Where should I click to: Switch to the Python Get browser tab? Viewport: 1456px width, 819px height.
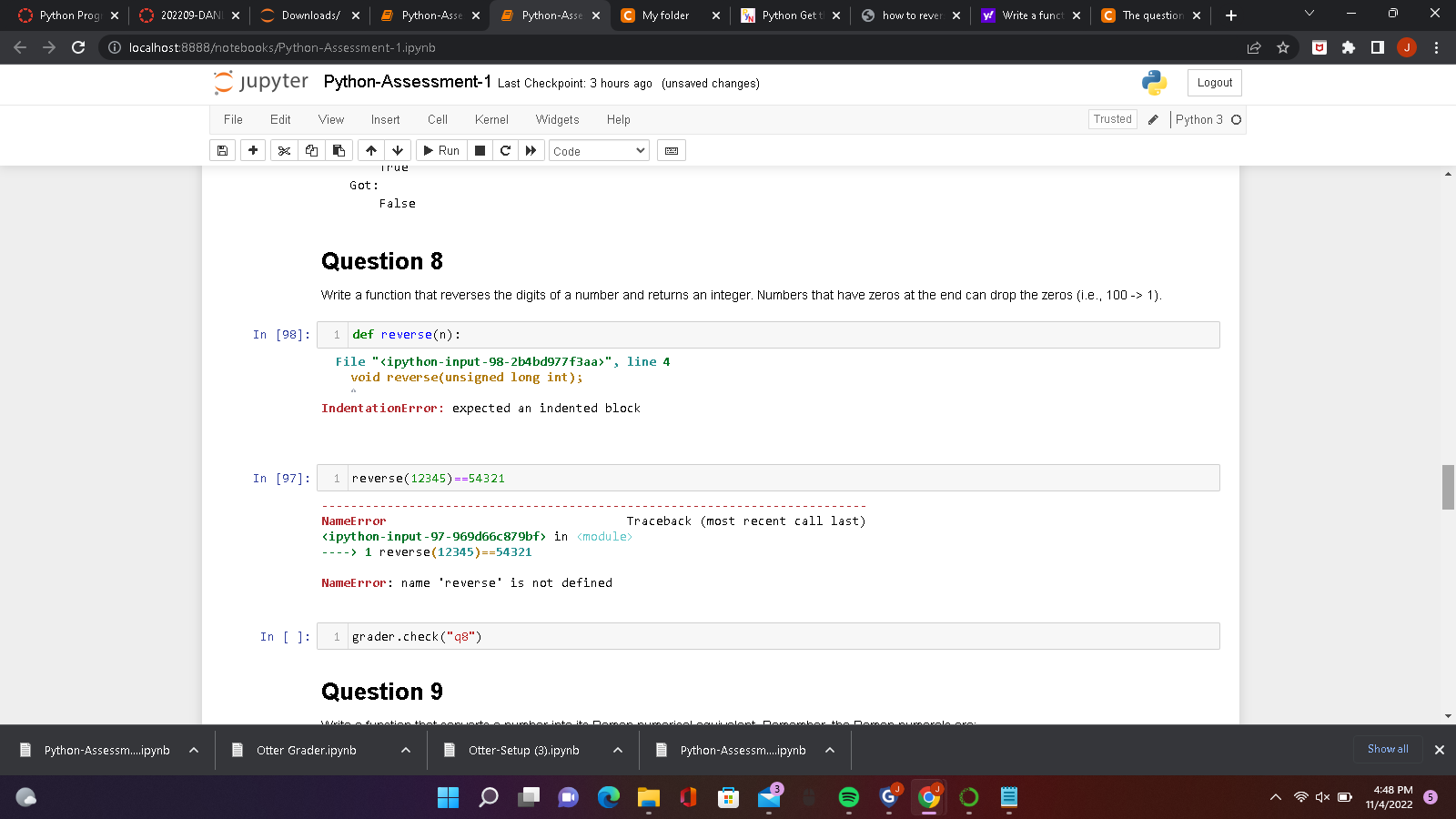point(791,15)
